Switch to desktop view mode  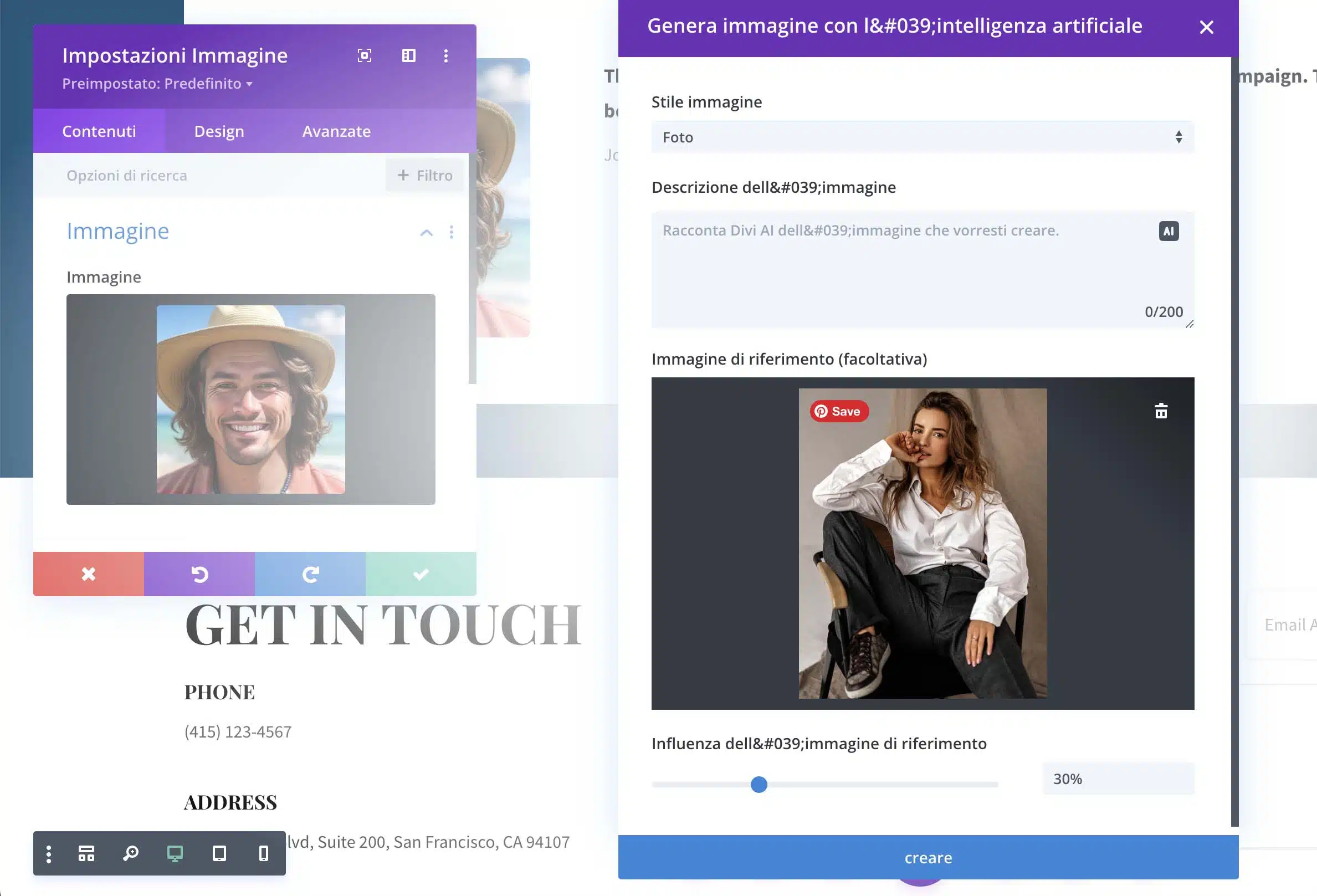[x=175, y=853]
